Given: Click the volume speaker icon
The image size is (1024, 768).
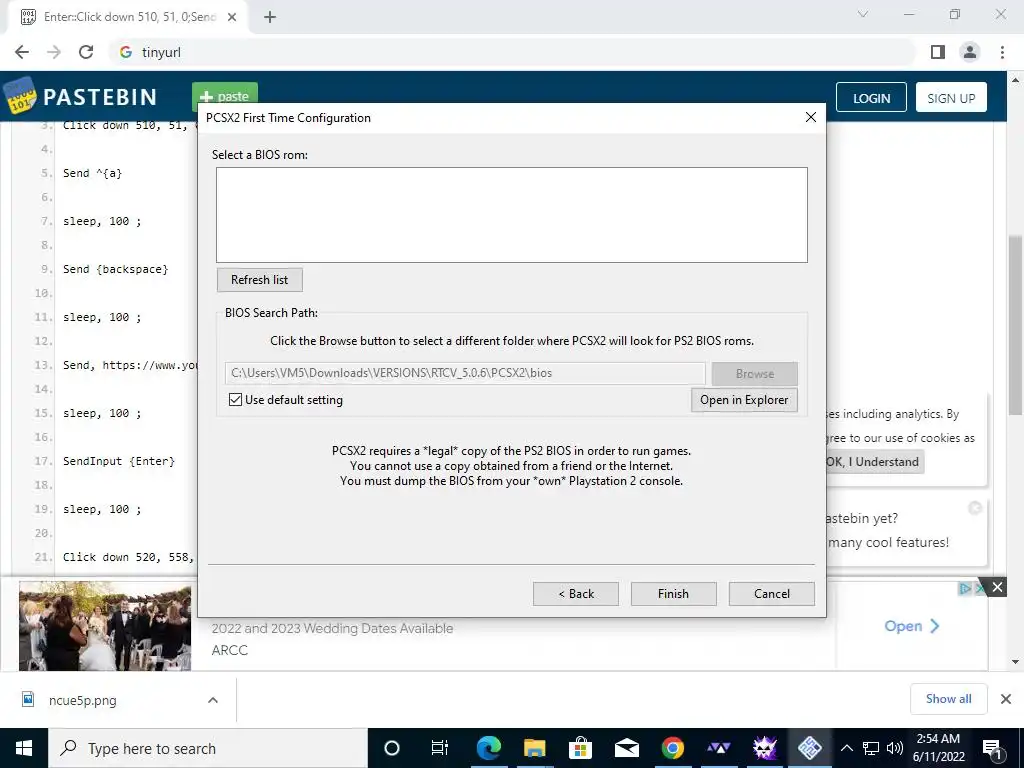Looking at the screenshot, I should [x=895, y=748].
